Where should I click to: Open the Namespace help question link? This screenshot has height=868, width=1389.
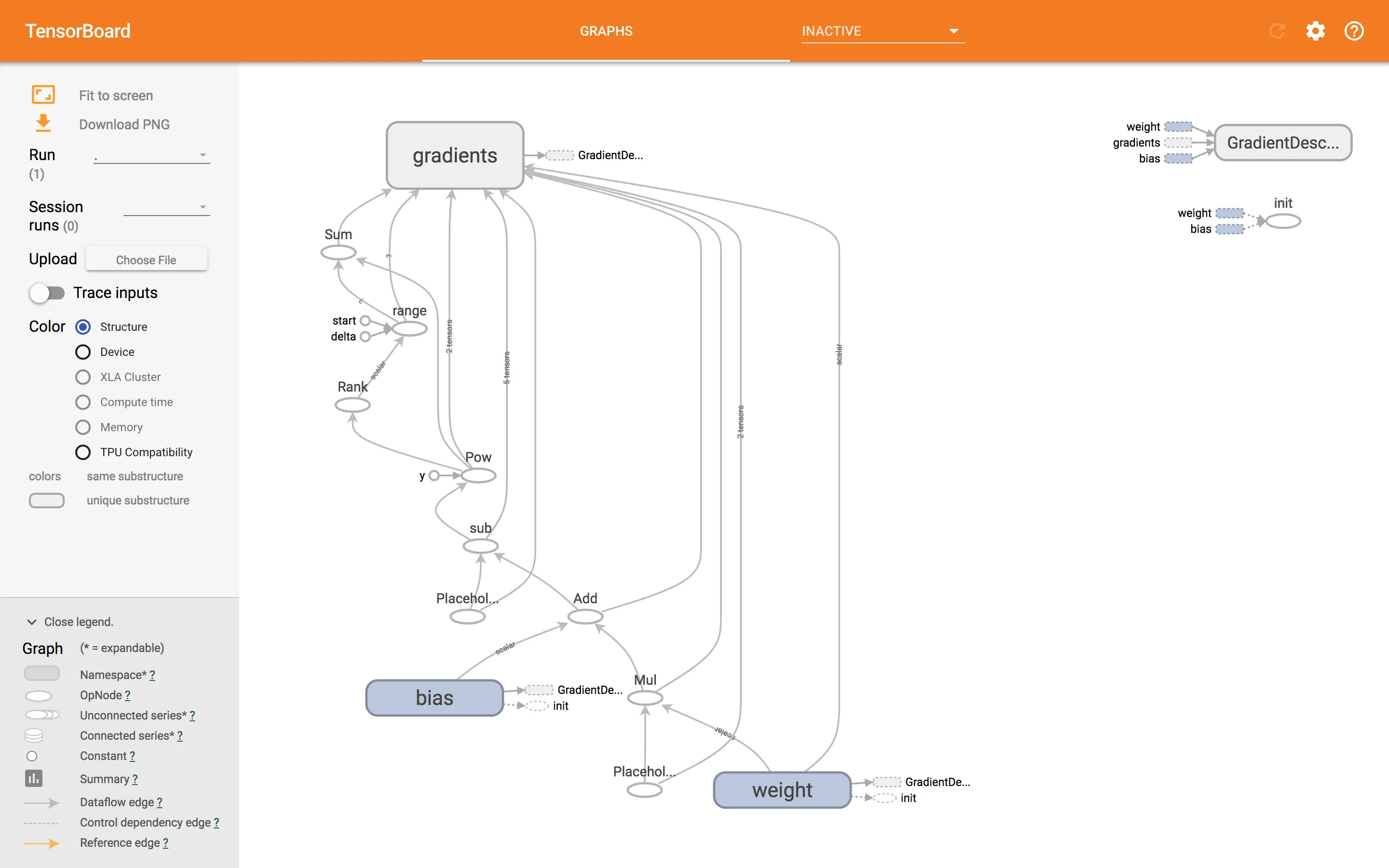(152, 675)
